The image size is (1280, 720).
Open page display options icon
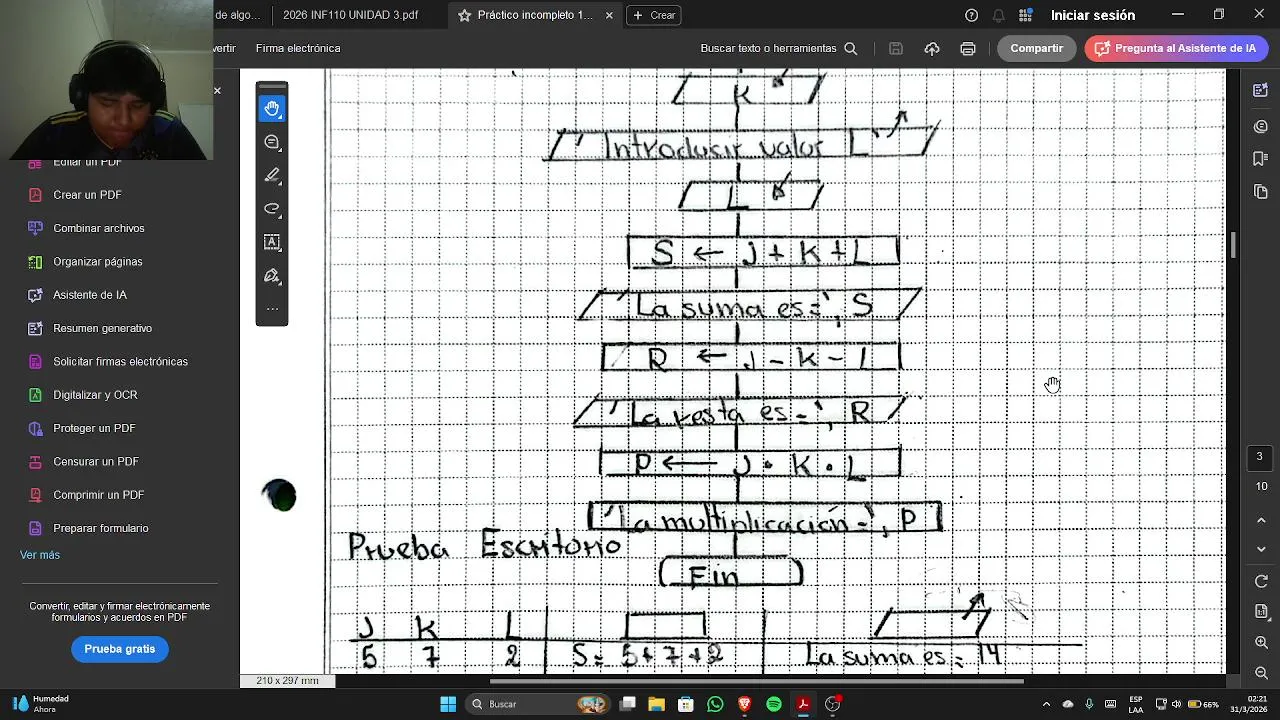(x=1261, y=611)
